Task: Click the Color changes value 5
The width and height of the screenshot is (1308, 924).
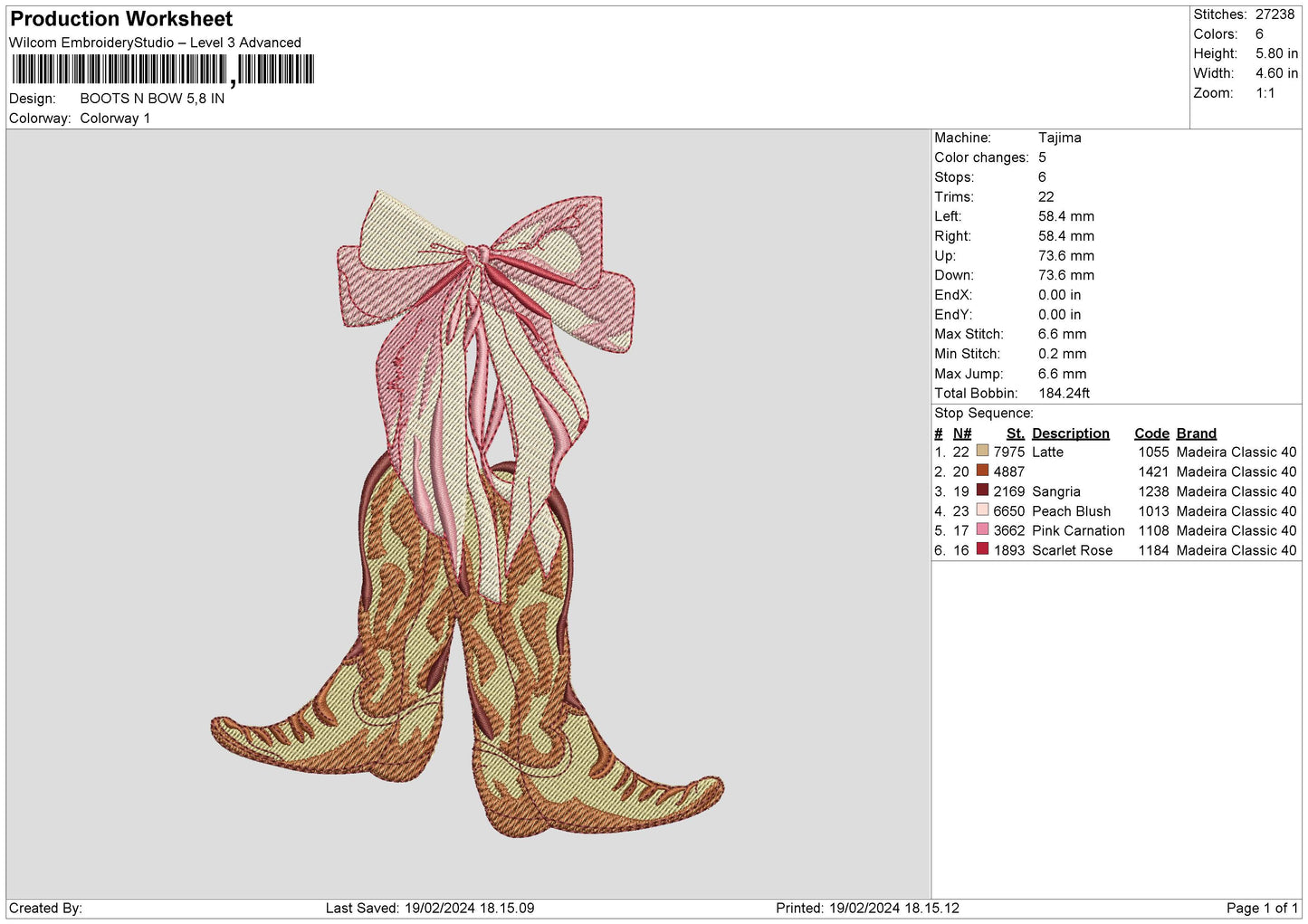Action: [x=1042, y=157]
